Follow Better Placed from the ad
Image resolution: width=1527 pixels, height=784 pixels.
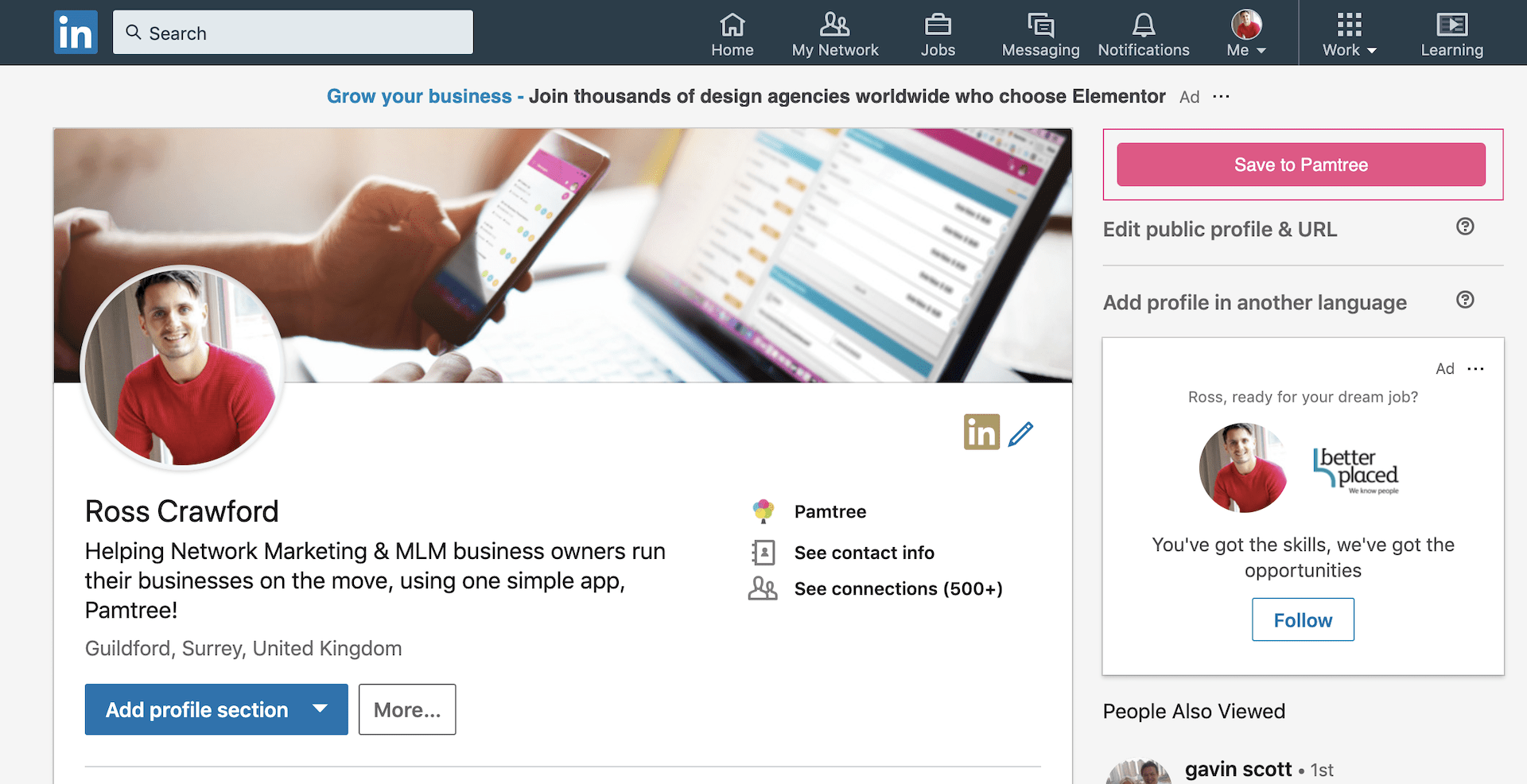[x=1302, y=619]
